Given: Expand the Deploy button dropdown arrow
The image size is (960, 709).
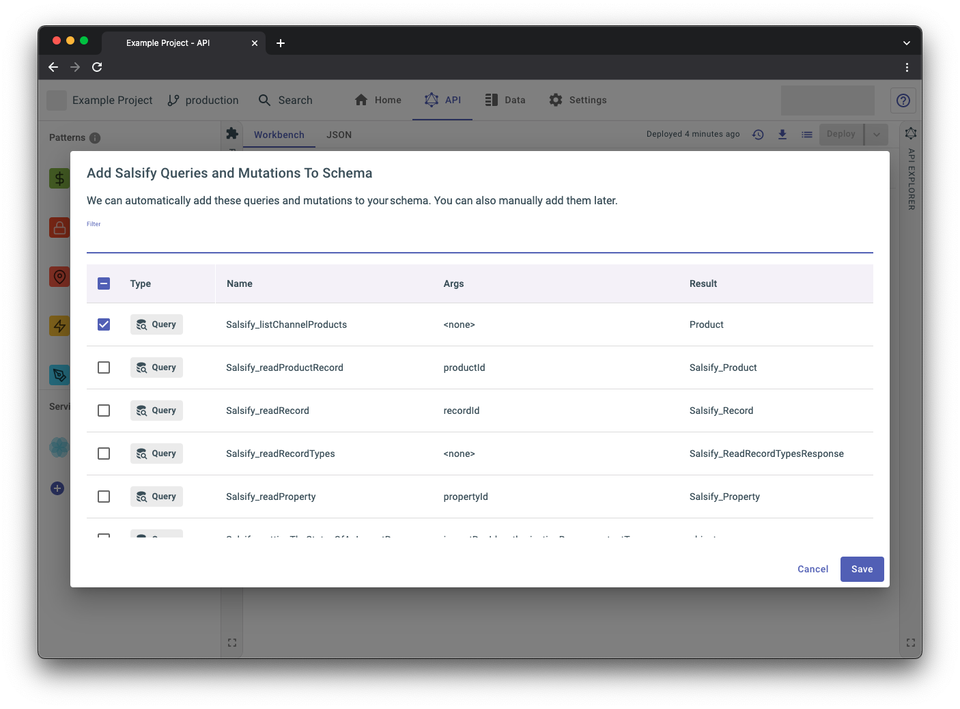Looking at the screenshot, I should click(876, 135).
